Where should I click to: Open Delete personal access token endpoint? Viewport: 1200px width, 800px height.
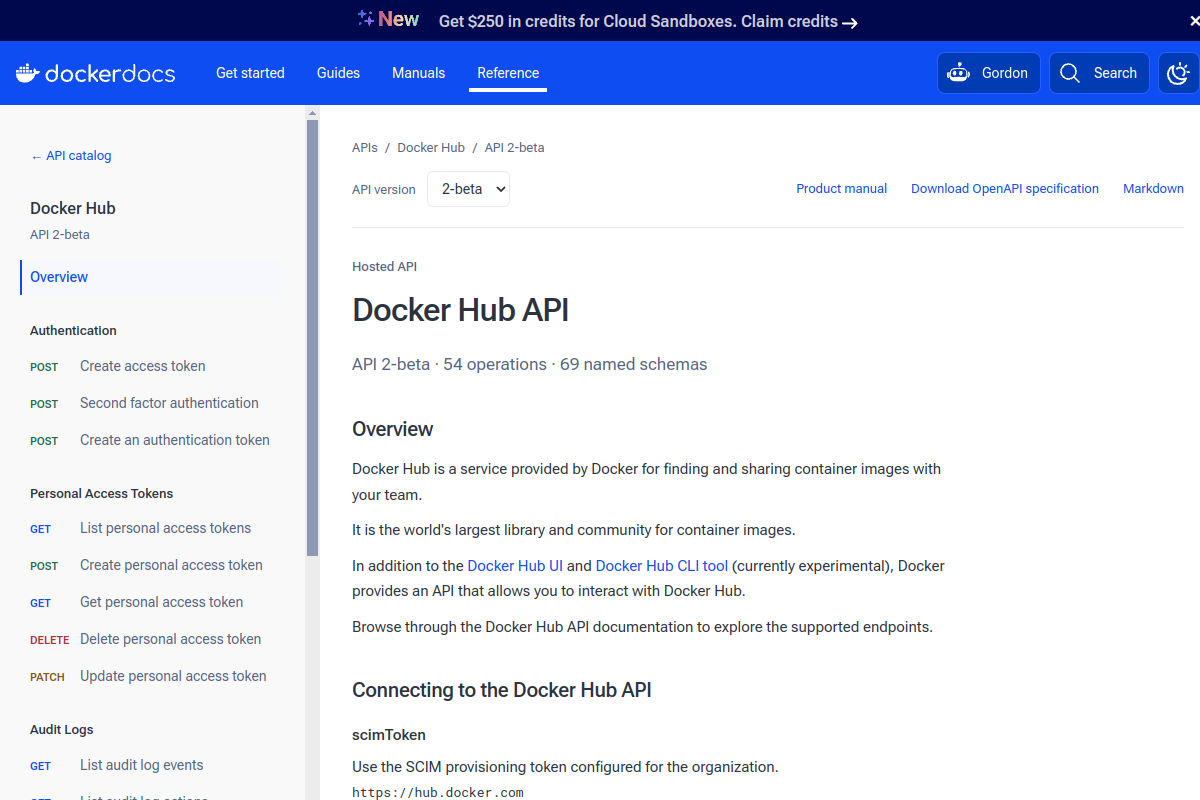coord(170,639)
